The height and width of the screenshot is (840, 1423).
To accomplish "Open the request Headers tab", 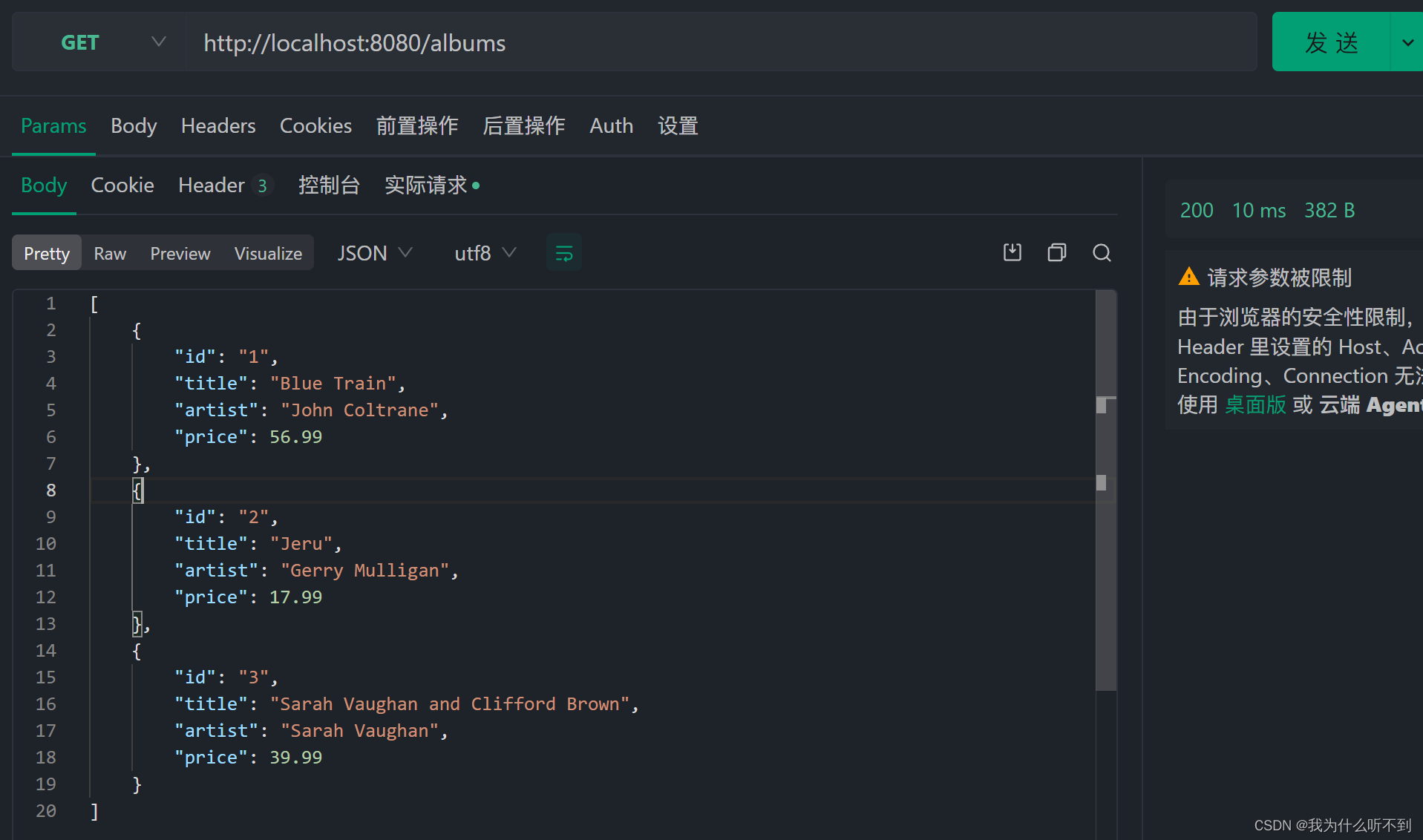I will (218, 125).
